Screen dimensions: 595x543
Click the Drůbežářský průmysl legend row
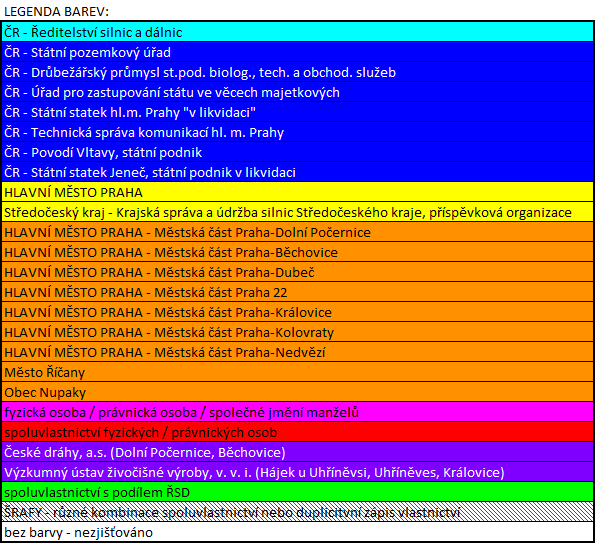coord(298,72)
